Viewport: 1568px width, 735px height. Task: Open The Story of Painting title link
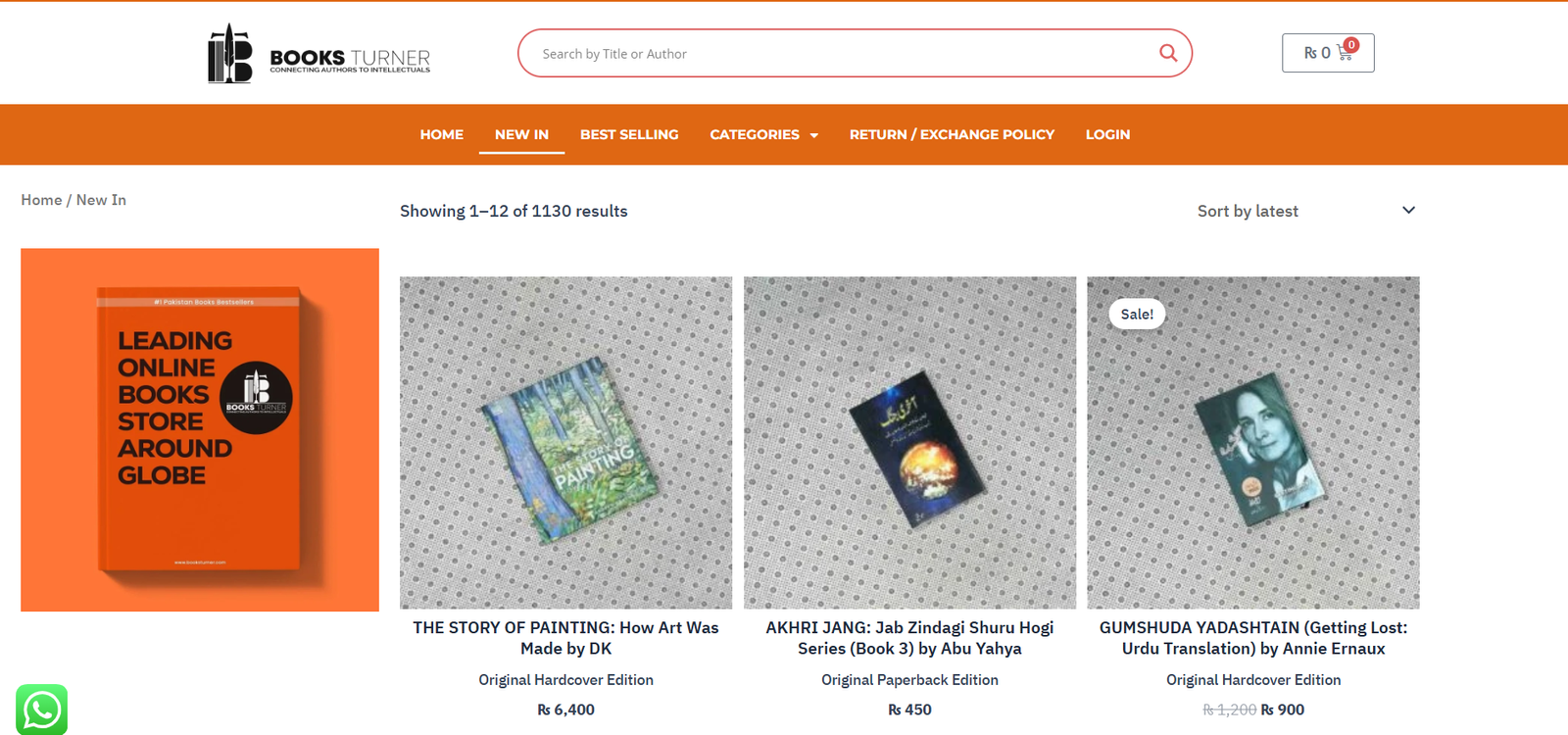pos(565,638)
